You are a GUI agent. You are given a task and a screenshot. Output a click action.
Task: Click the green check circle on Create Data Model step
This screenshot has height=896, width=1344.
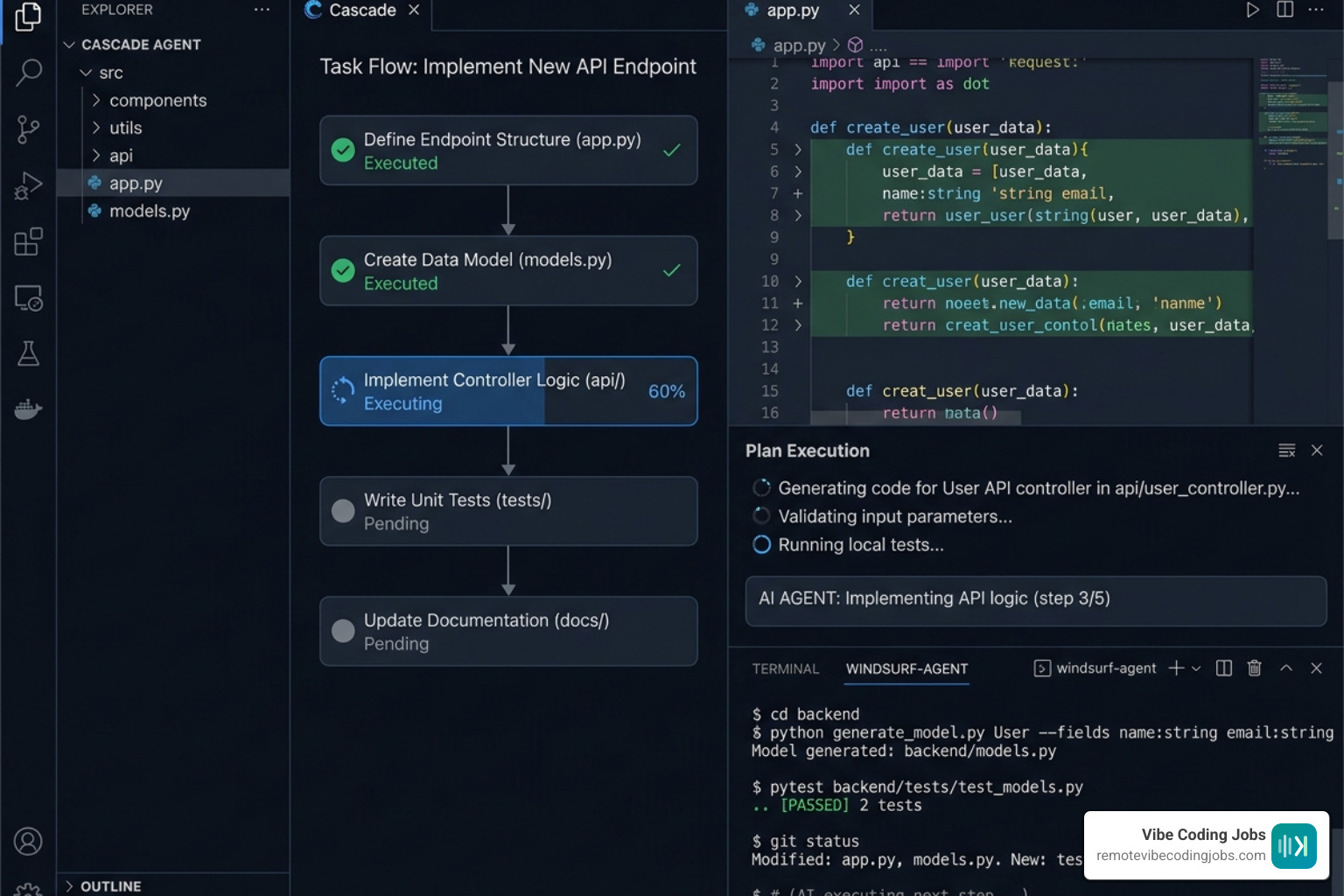pos(343,270)
